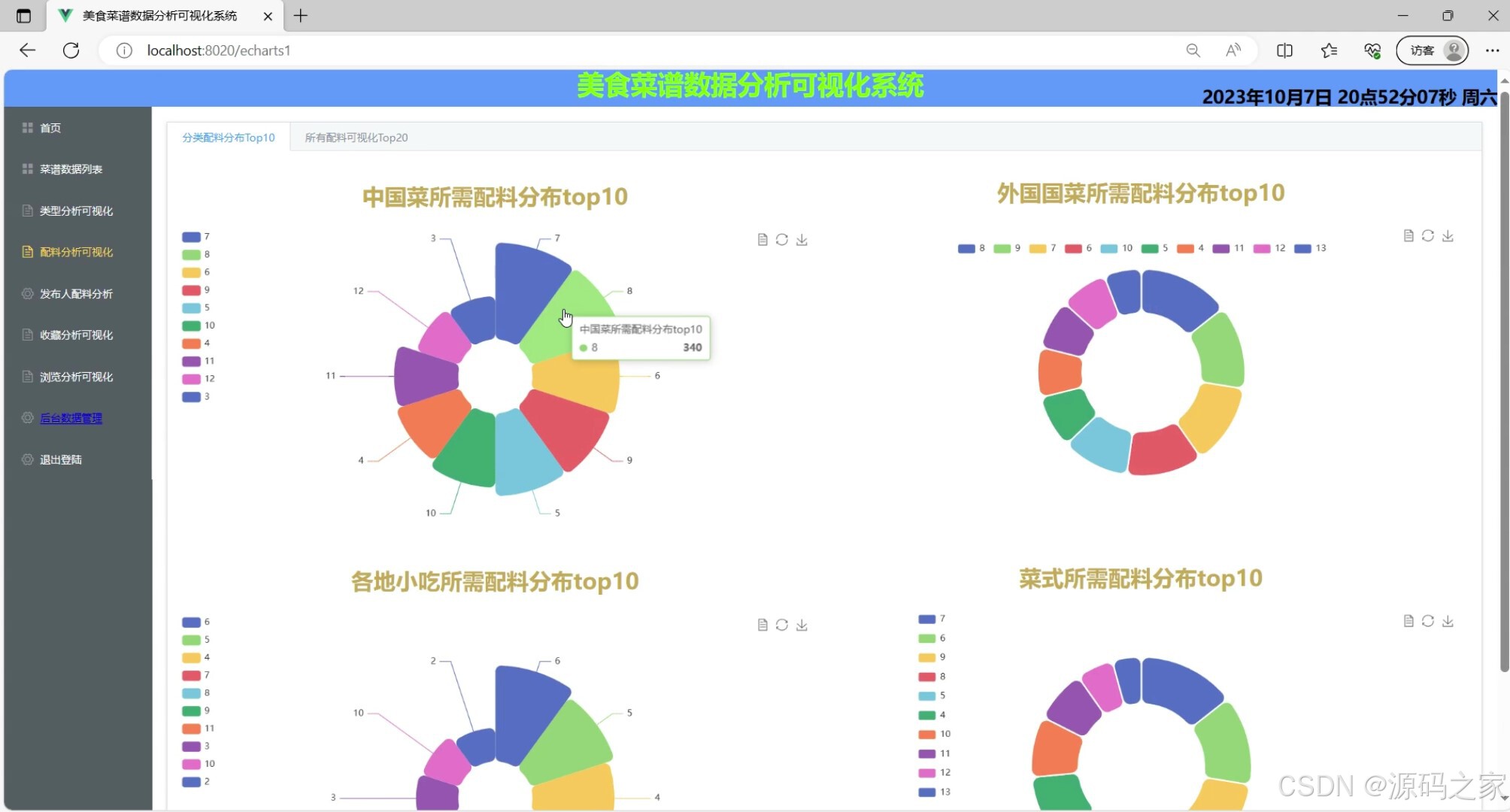Select the 分类配料分布Top10 tab
This screenshot has width=1510, height=812.
point(227,138)
